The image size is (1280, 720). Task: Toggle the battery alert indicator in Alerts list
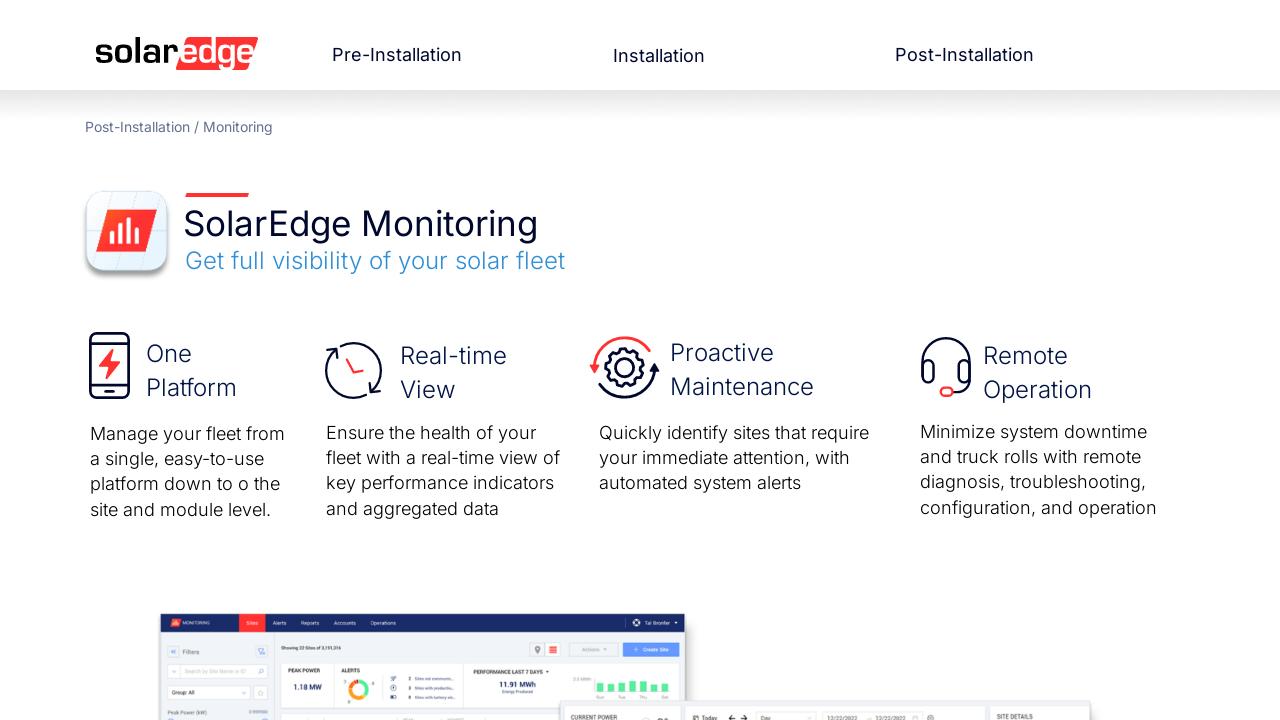pyautogui.click(x=394, y=697)
